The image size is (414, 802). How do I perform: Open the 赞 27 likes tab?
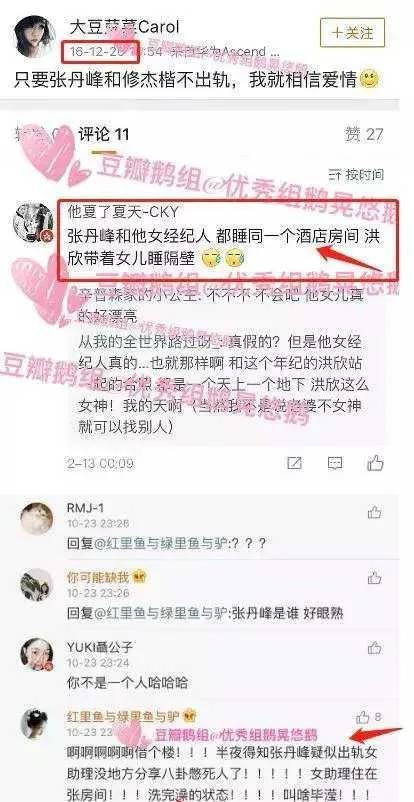(364, 135)
